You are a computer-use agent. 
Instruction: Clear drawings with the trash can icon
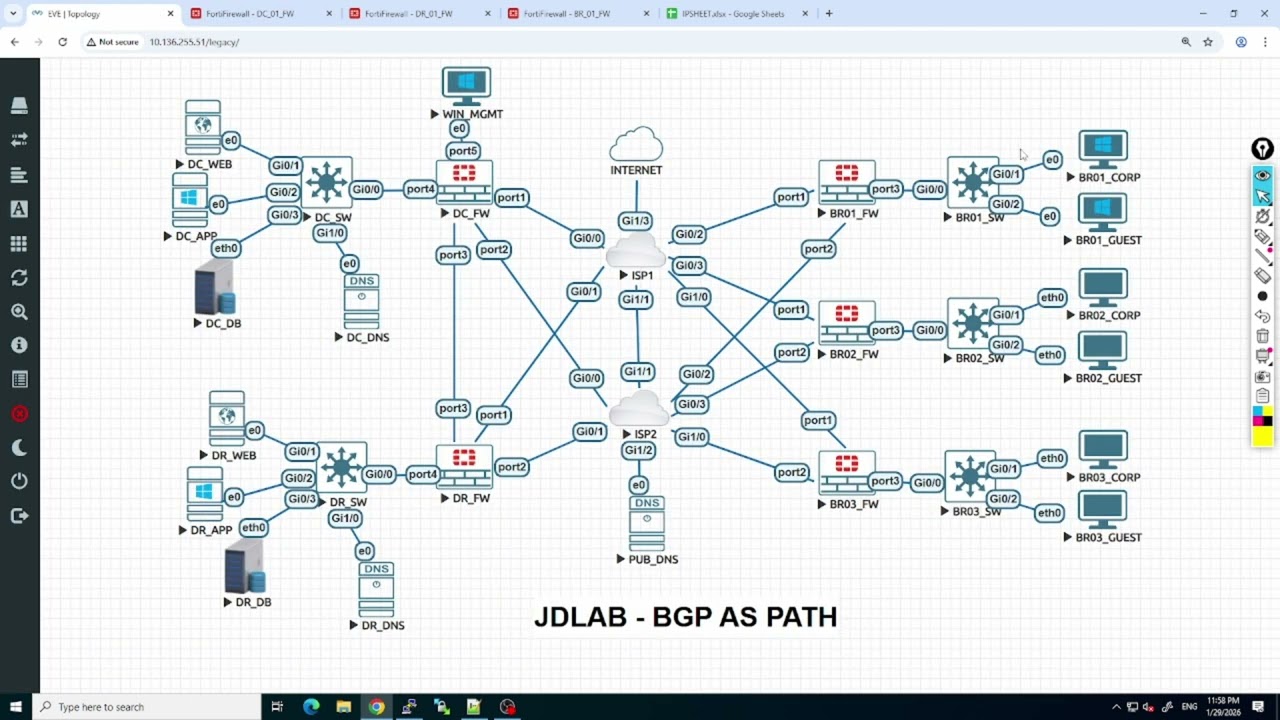click(1262, 336)
